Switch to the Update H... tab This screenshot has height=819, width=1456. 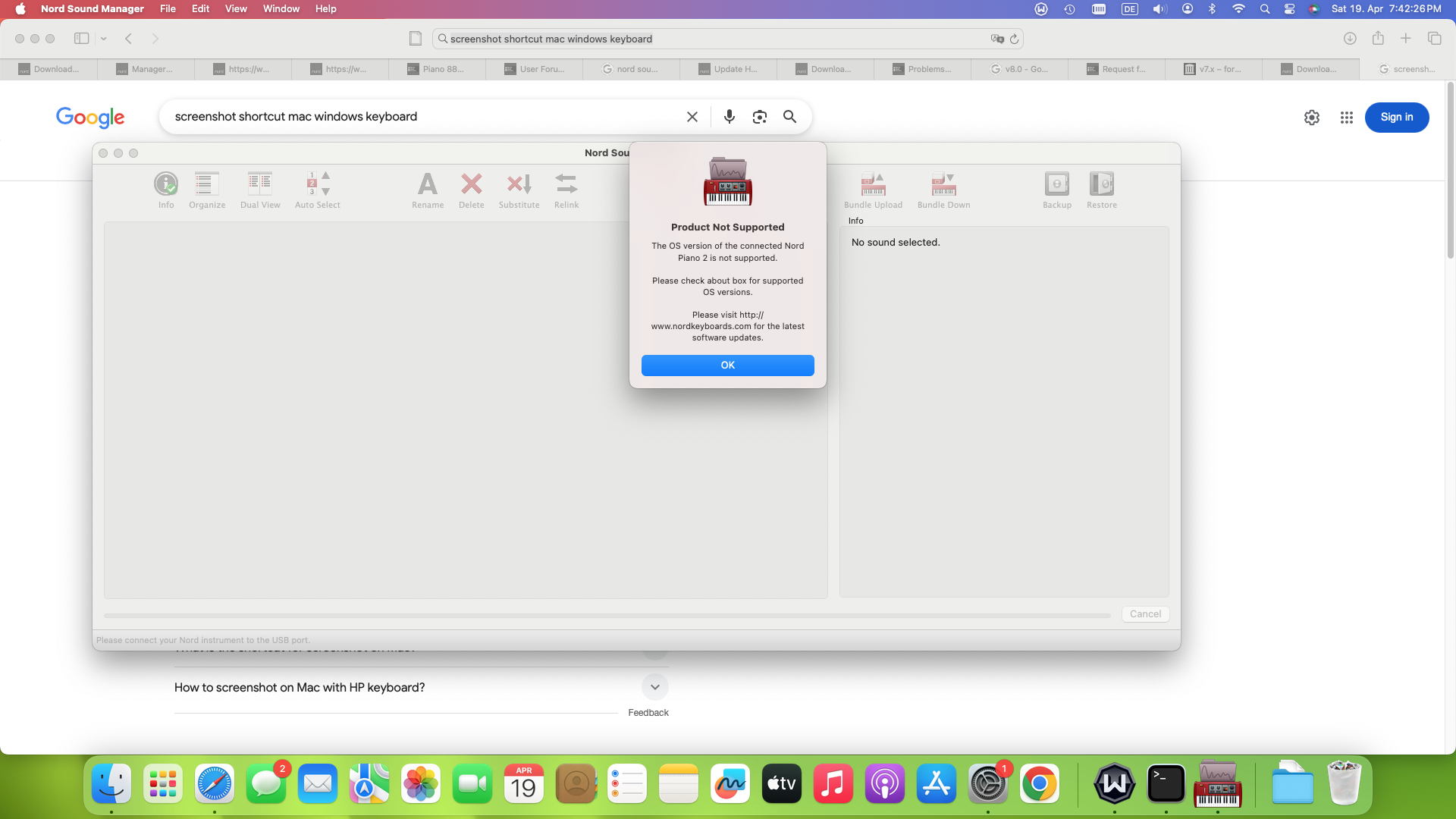click(728, 69)
